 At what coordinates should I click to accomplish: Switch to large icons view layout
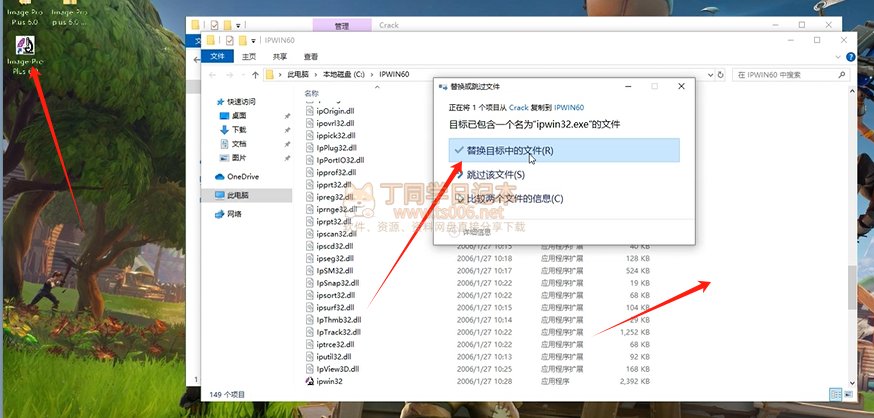click(849, 395)
